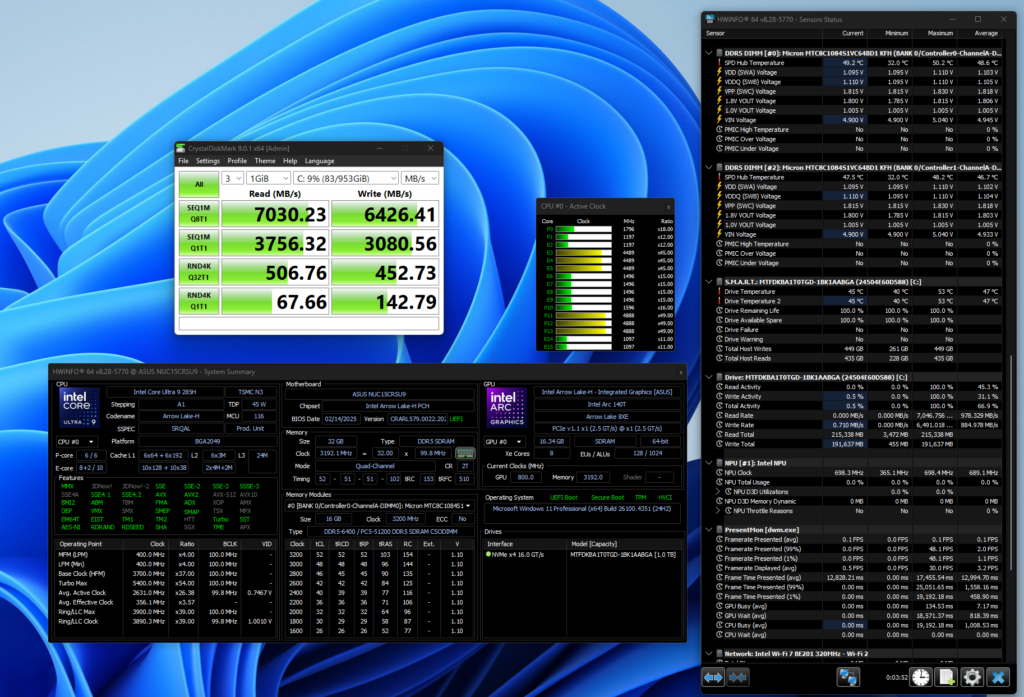Viewport: 1024px width, 697px height.
Task: Click the icon beside Read Activity
Action: click(x=720, y=387)
